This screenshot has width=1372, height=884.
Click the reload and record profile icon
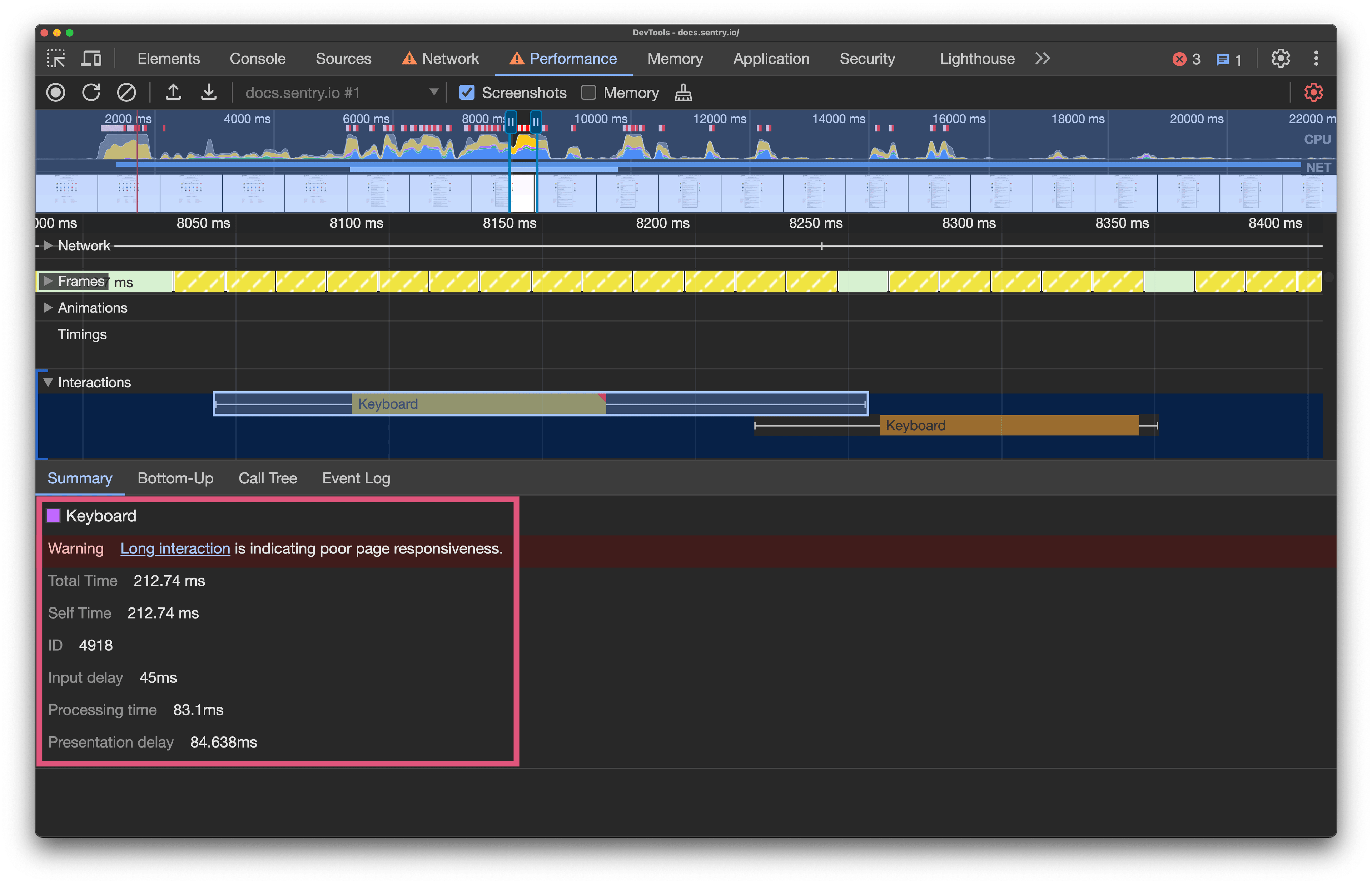(x=91, y=93)
